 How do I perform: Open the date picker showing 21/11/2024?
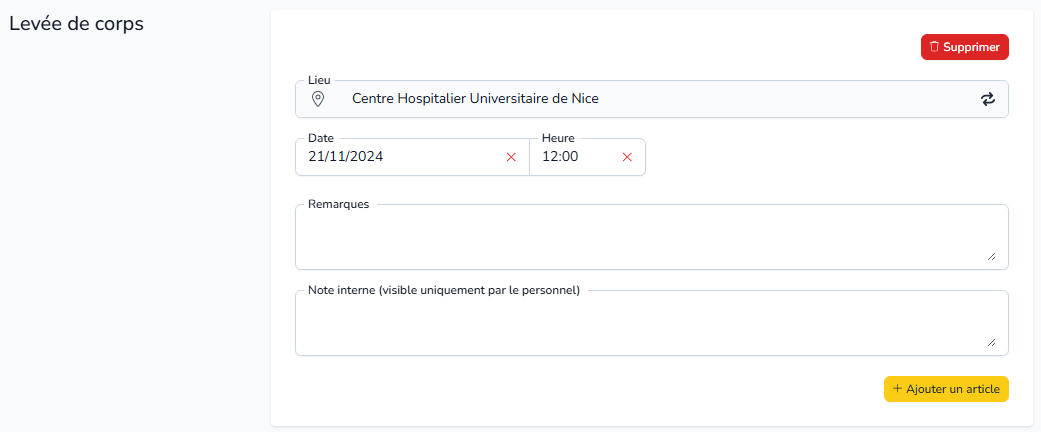(412, 157)
